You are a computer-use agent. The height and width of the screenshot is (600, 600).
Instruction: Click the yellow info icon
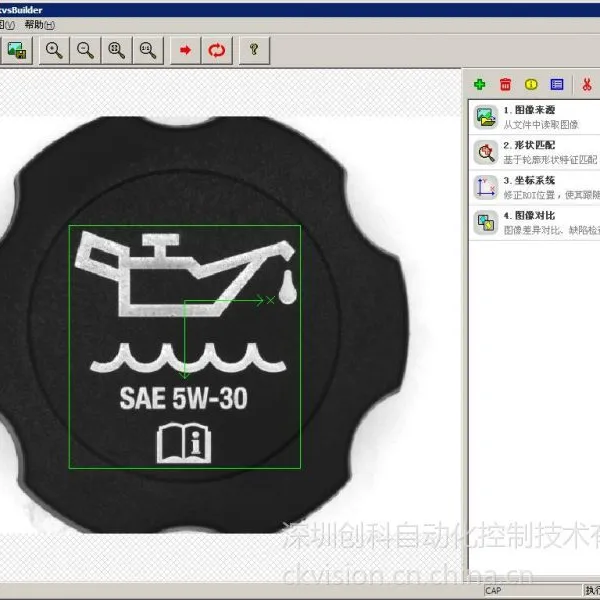coord(531,84)
